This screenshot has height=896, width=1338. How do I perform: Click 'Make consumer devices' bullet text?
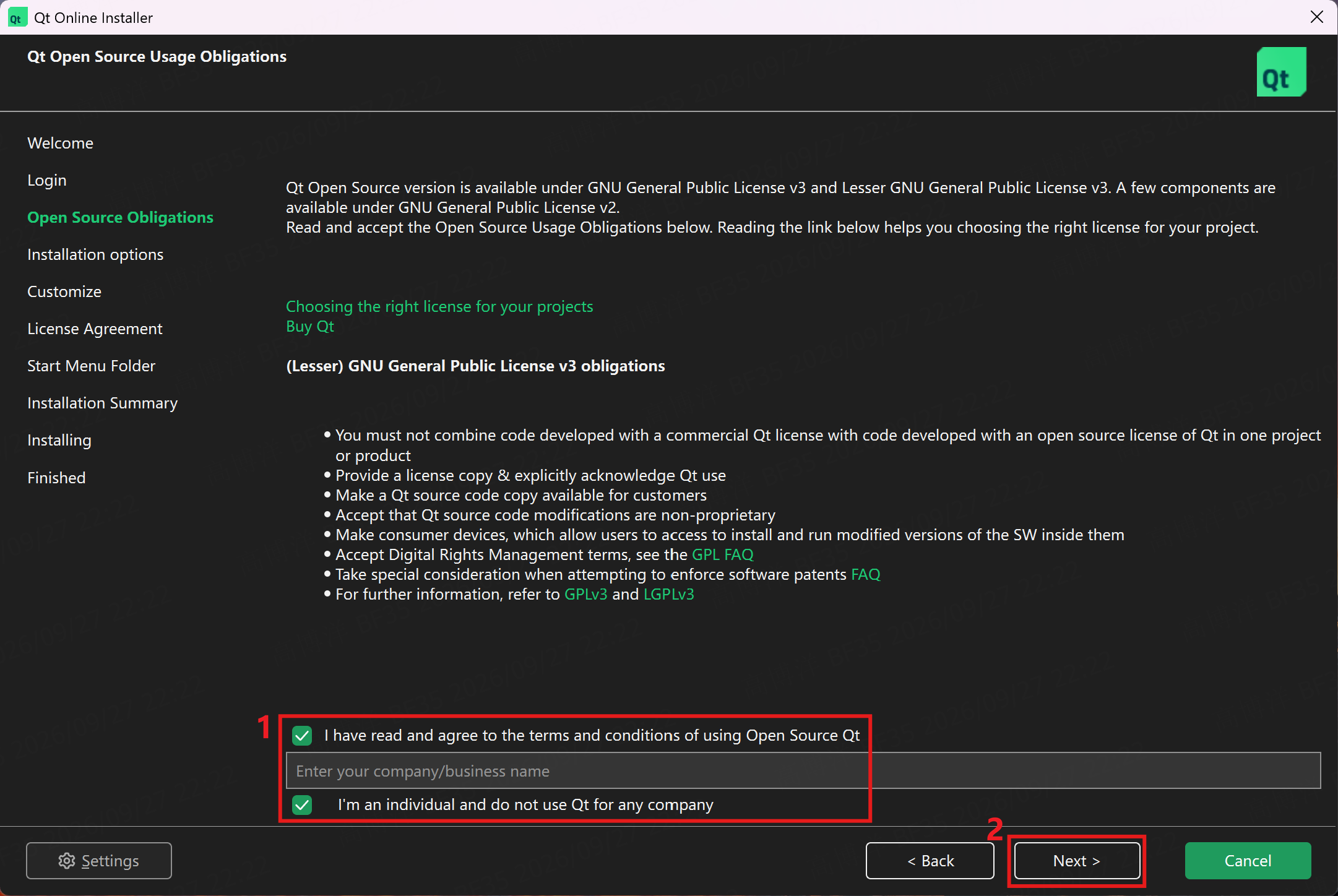coord(730,535)
